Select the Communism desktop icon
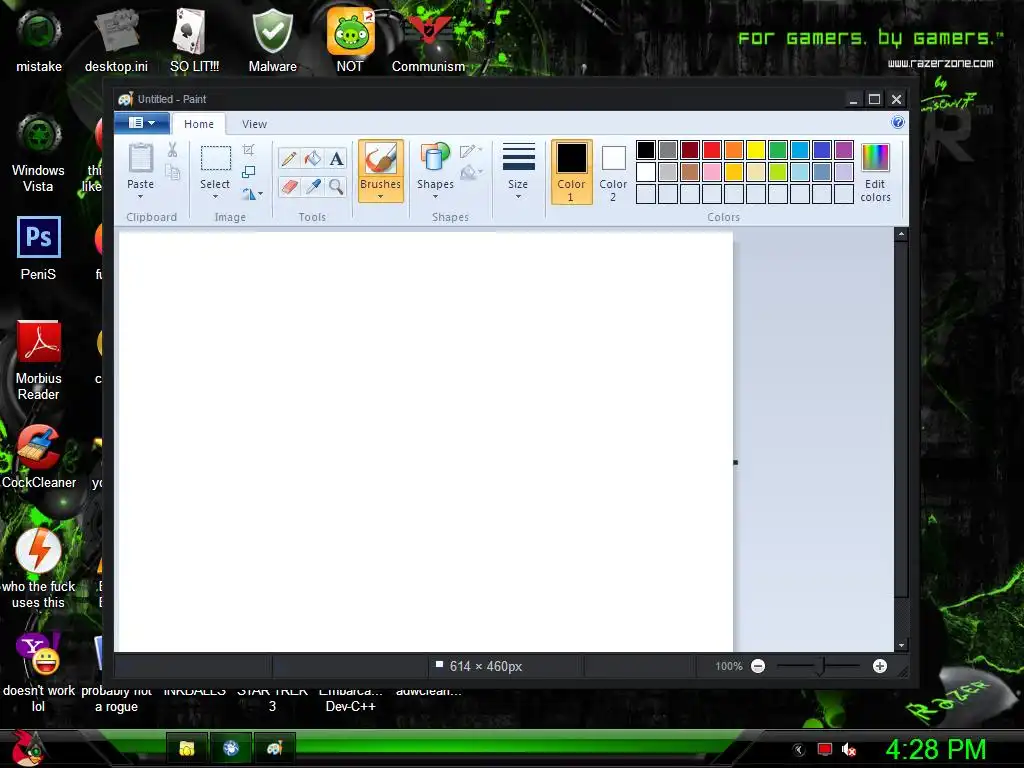This screenshot has width=1024, height=768. click(x=428, y=40)
